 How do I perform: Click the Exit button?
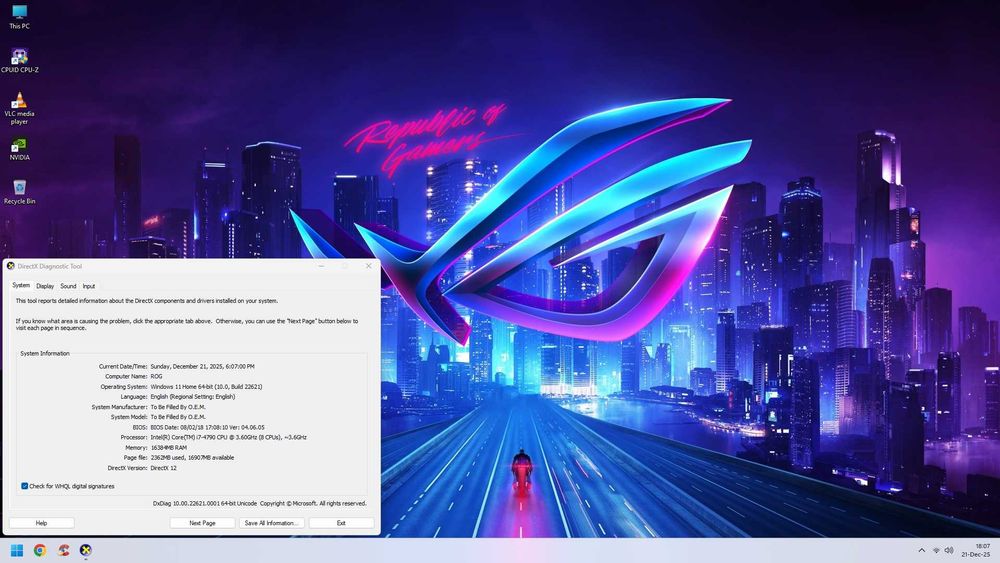tap(341, 523)
